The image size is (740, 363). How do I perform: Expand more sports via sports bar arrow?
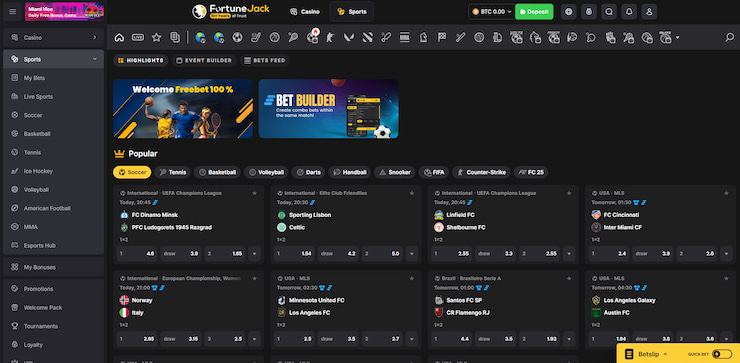pos(678,37)
